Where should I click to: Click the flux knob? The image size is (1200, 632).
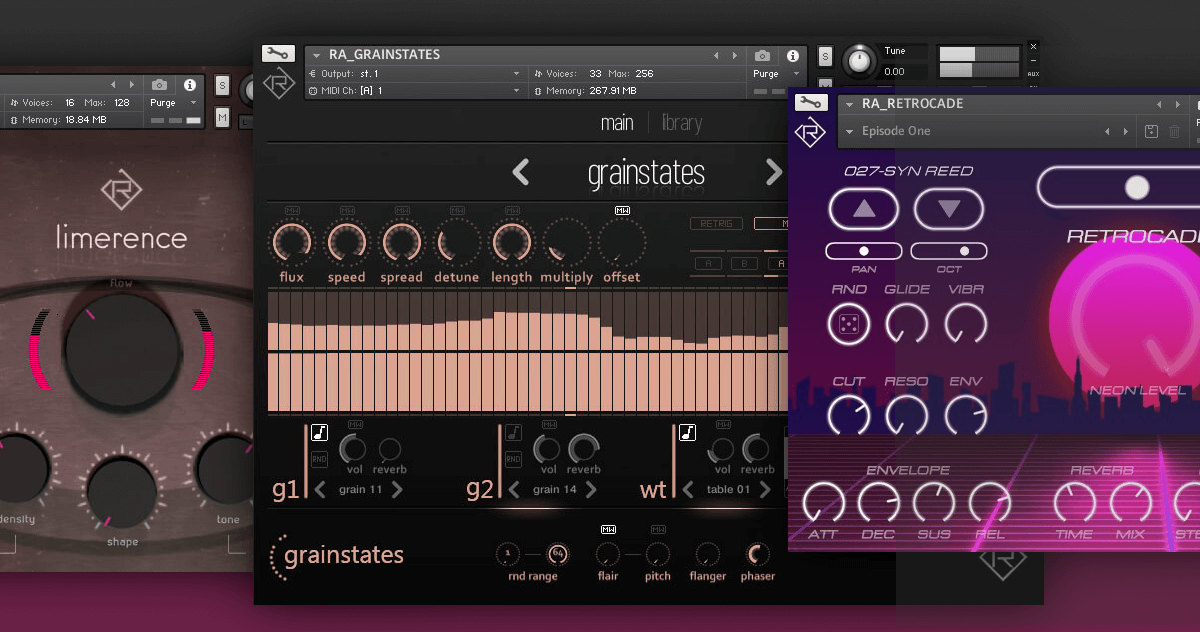click(x=292, y=242)
